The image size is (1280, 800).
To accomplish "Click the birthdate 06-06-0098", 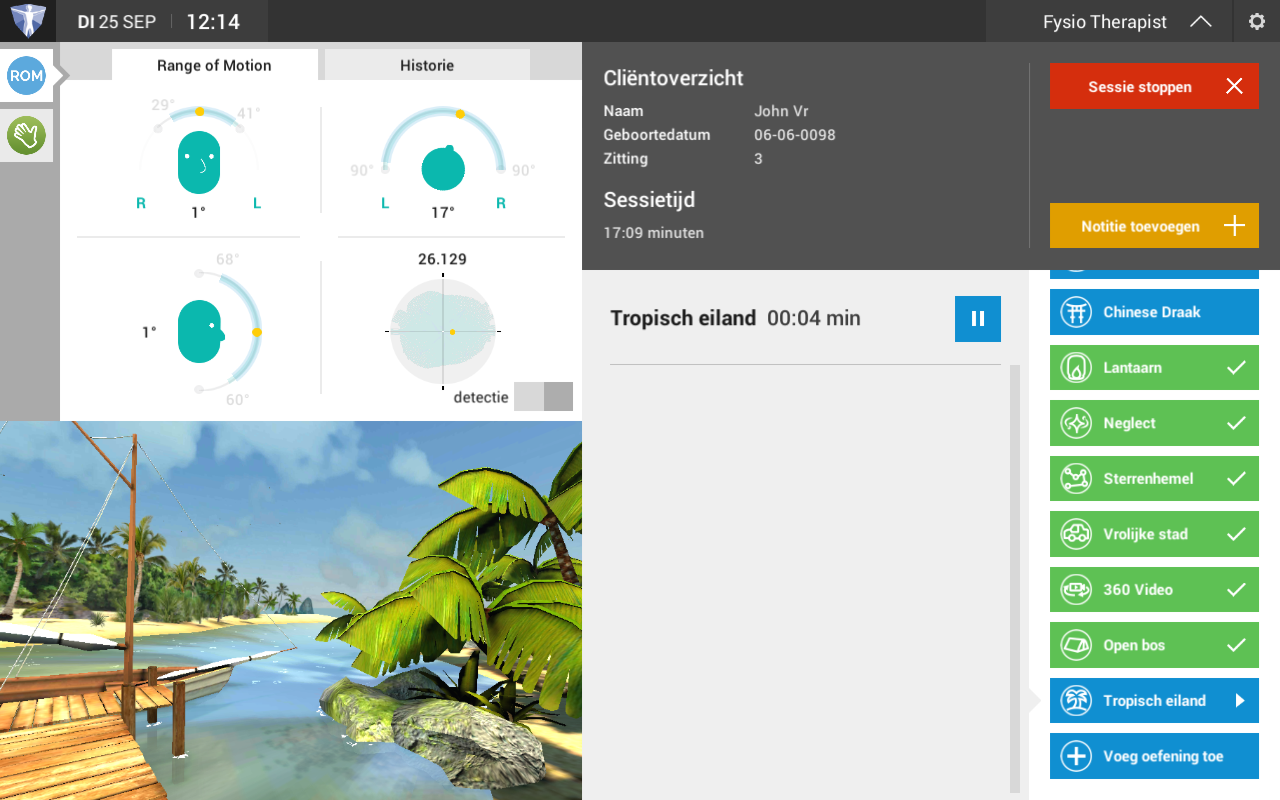I will [795, 135].
